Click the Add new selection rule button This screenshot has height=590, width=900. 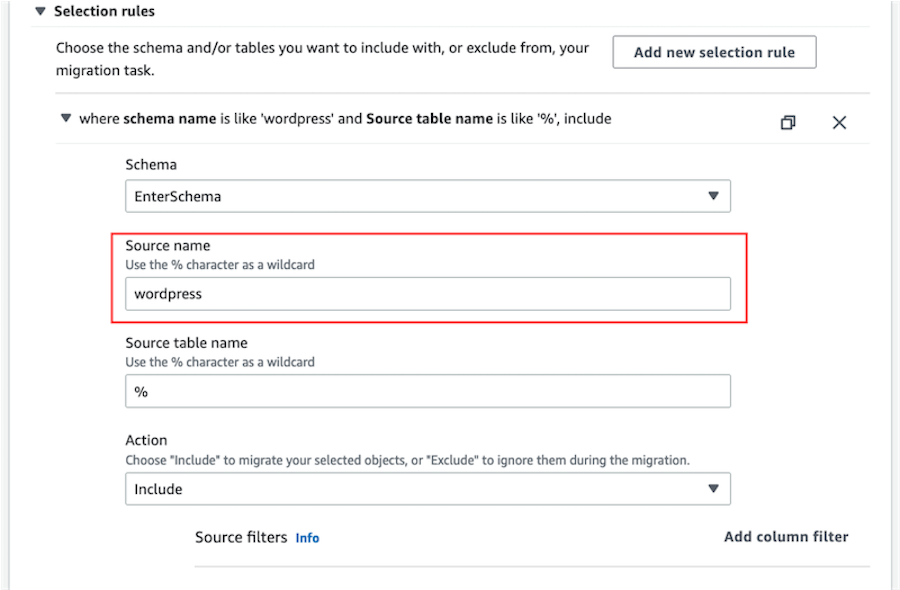click(714, 52)
